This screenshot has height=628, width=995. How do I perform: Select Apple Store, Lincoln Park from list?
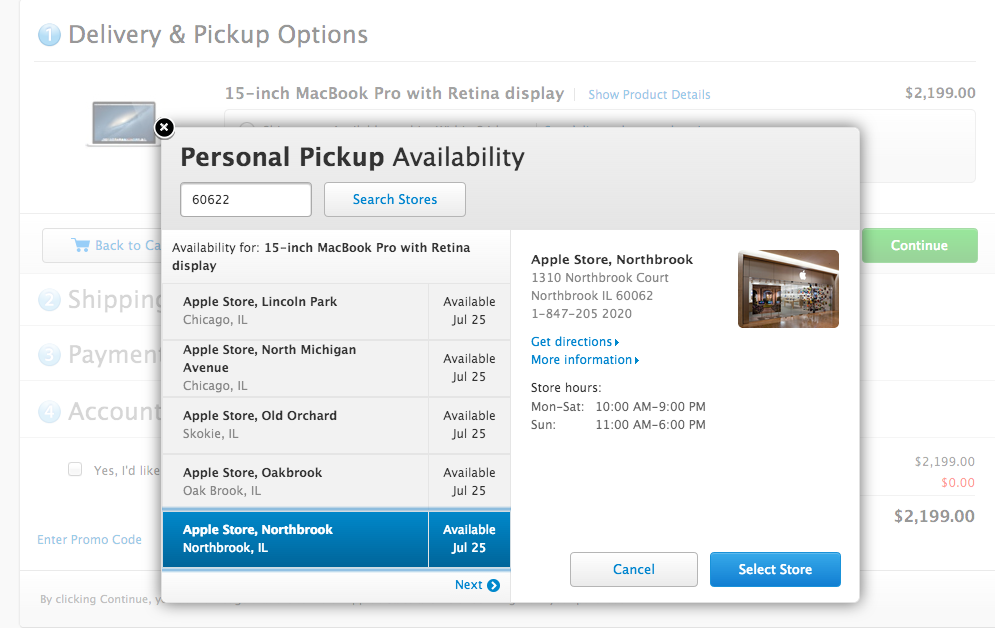(295, 311)
